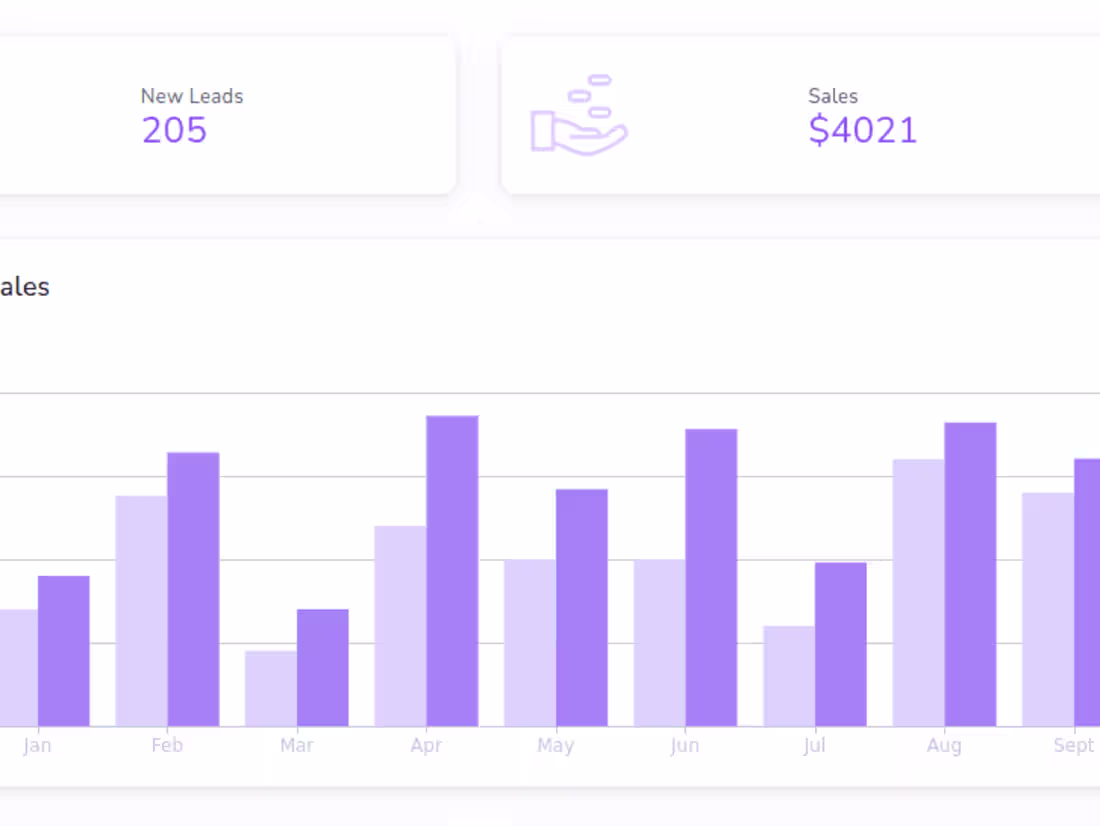The width and height of the screenshot is (1100, 826).
Task: Select the Sales value $4021
Action: click(x=862, y=129)
